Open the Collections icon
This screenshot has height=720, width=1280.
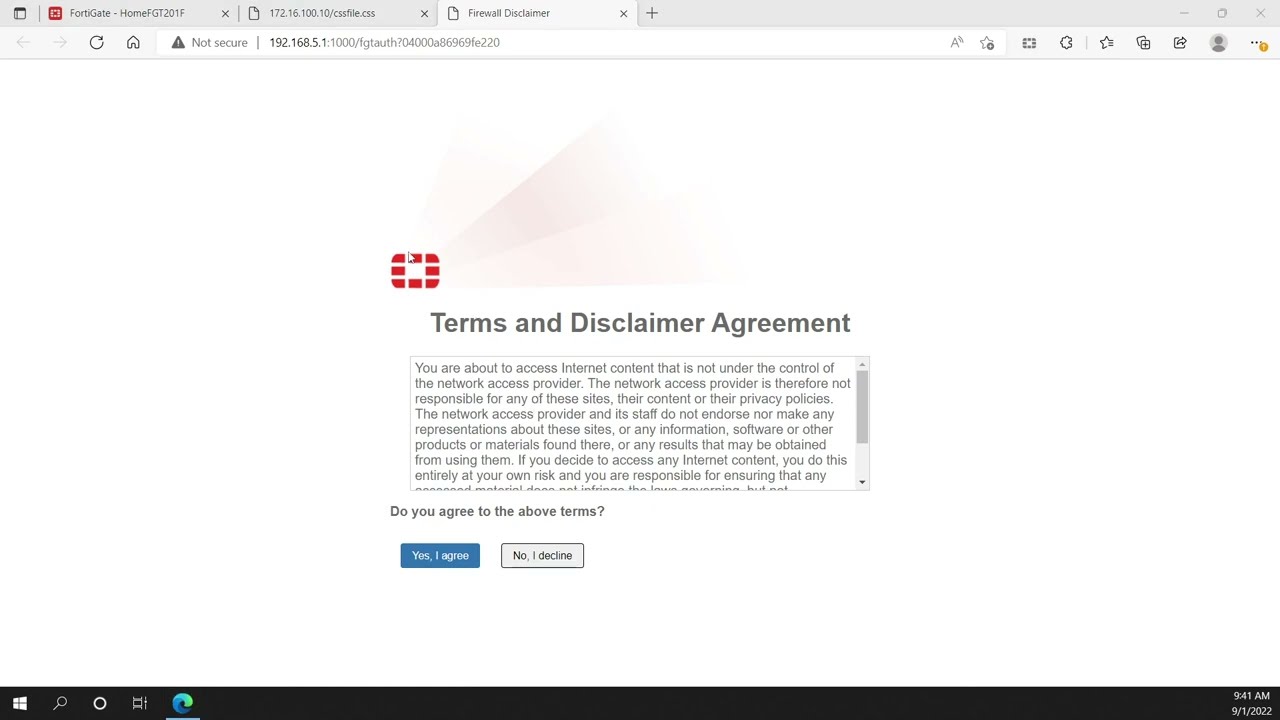tap(1143, 42)
